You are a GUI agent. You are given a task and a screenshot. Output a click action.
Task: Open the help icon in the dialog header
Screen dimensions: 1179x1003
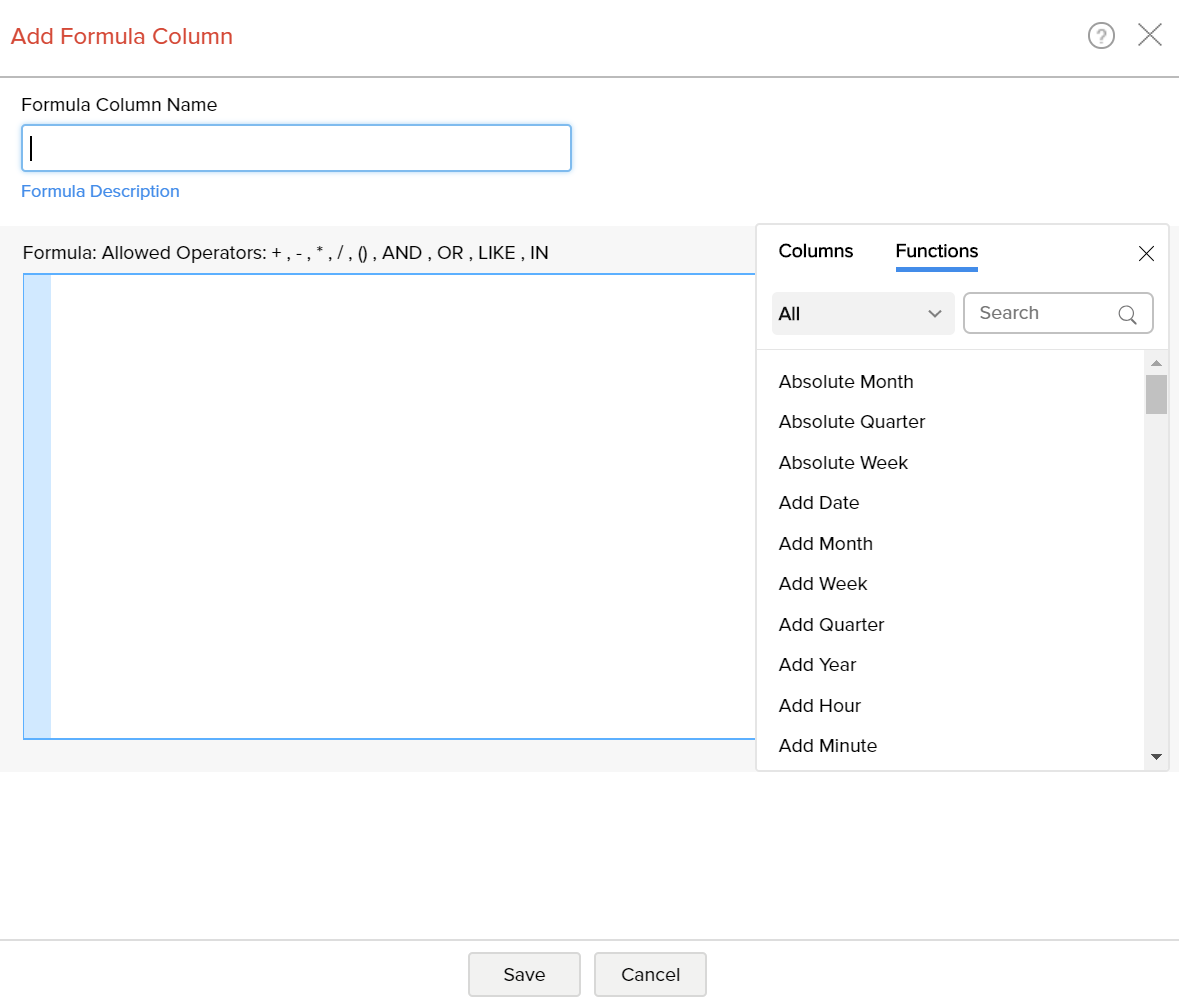click(1101, 35)
